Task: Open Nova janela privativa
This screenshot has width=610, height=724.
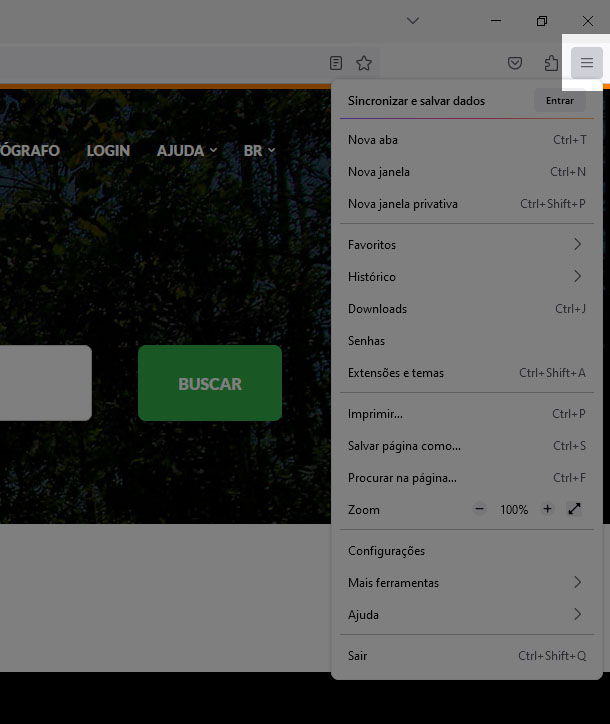Action: 466,204
